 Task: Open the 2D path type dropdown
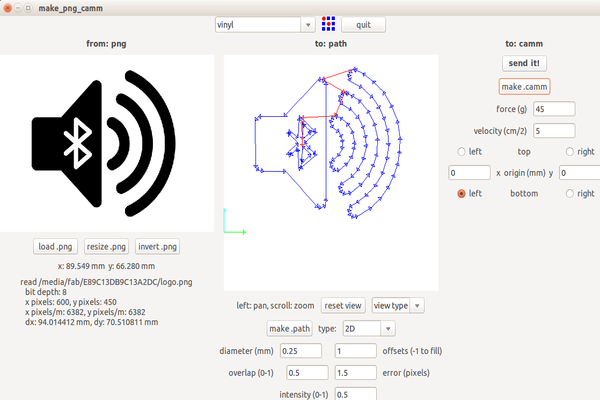coord(369,328)
